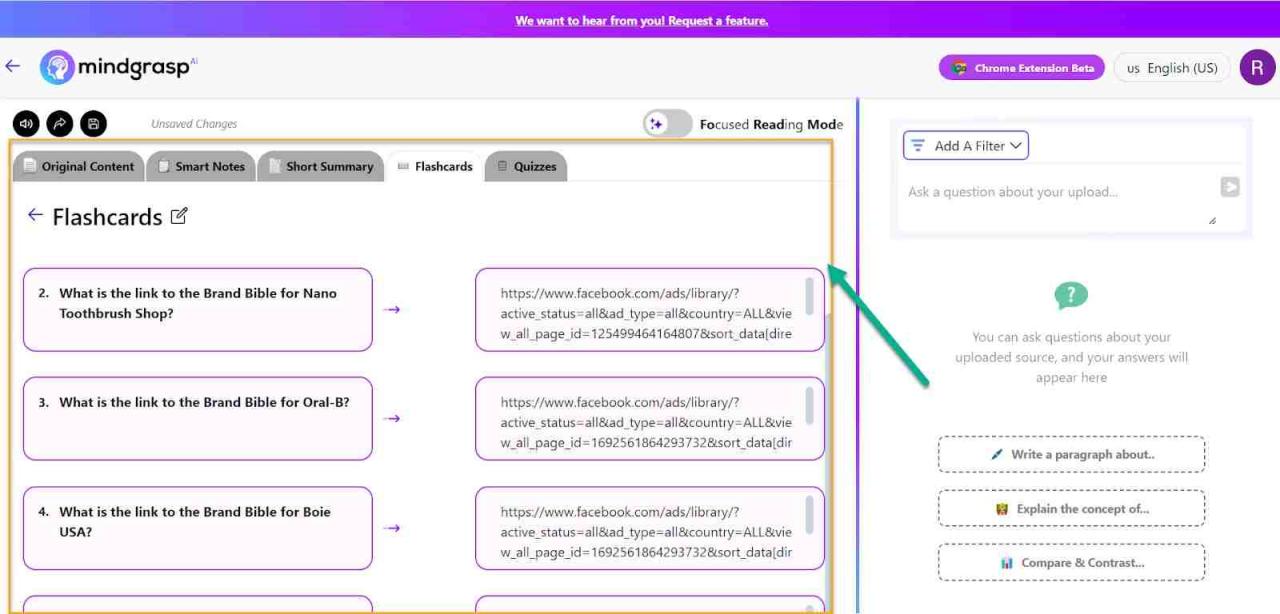The image size is (1280, 614).
Task: Click the back arrow beside the Flashcards heading
Action: click(36, 215)
